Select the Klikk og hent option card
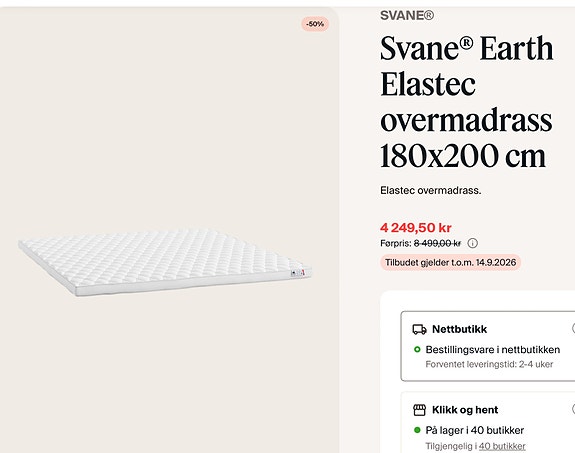The height and width of the screenshot is (453, 575). [488, 423]
